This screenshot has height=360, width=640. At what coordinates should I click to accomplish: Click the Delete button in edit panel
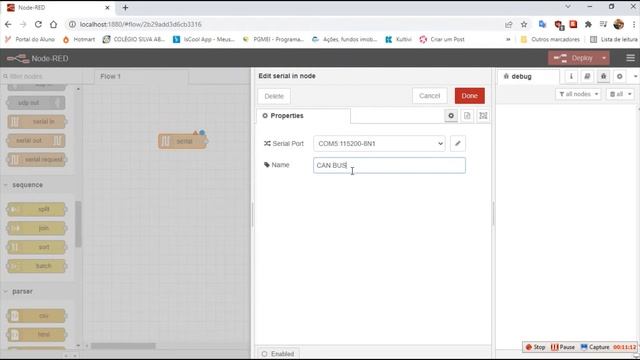[x=274, y=96]
